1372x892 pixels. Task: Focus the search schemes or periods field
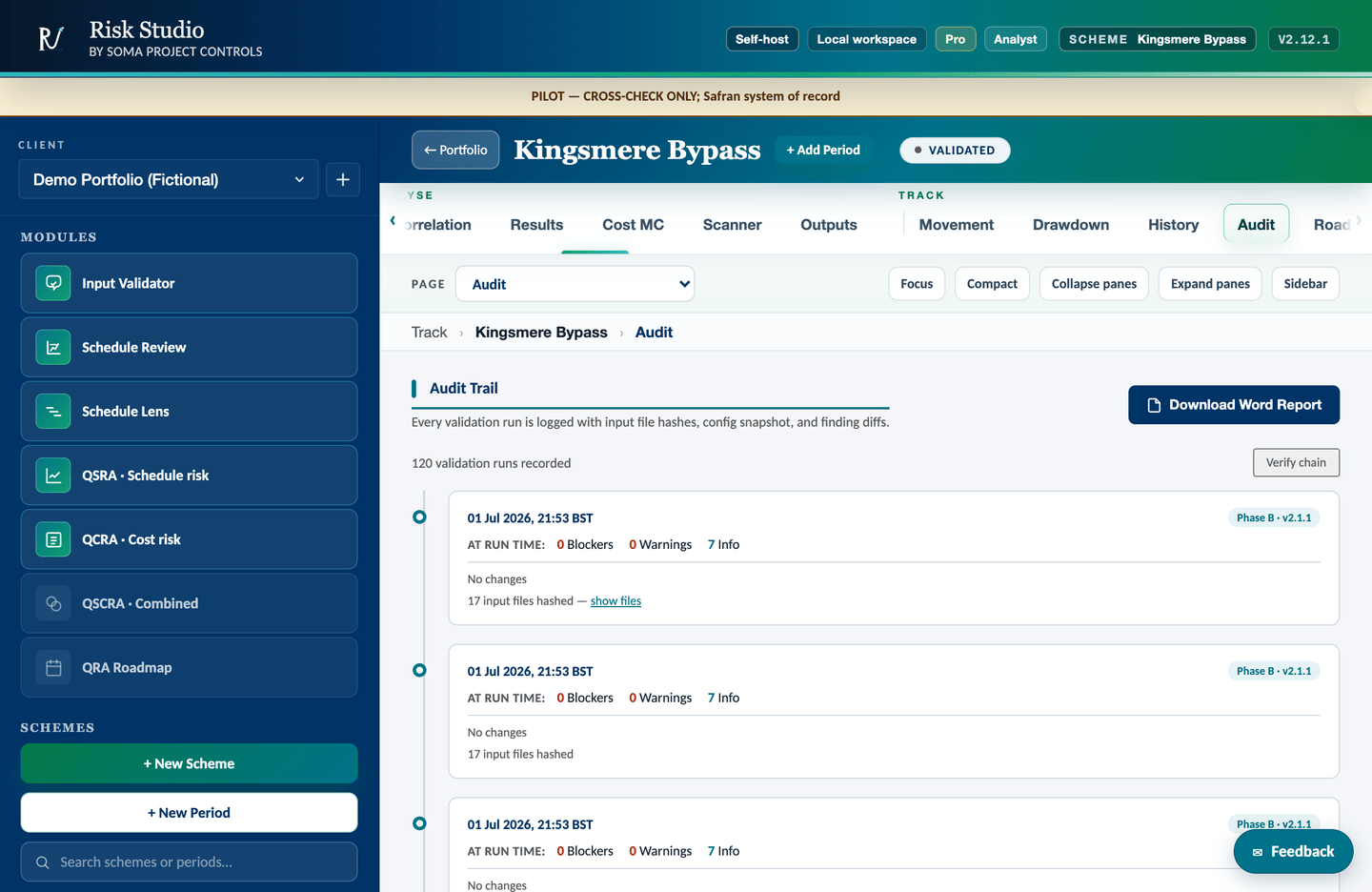tap(189, 862)
